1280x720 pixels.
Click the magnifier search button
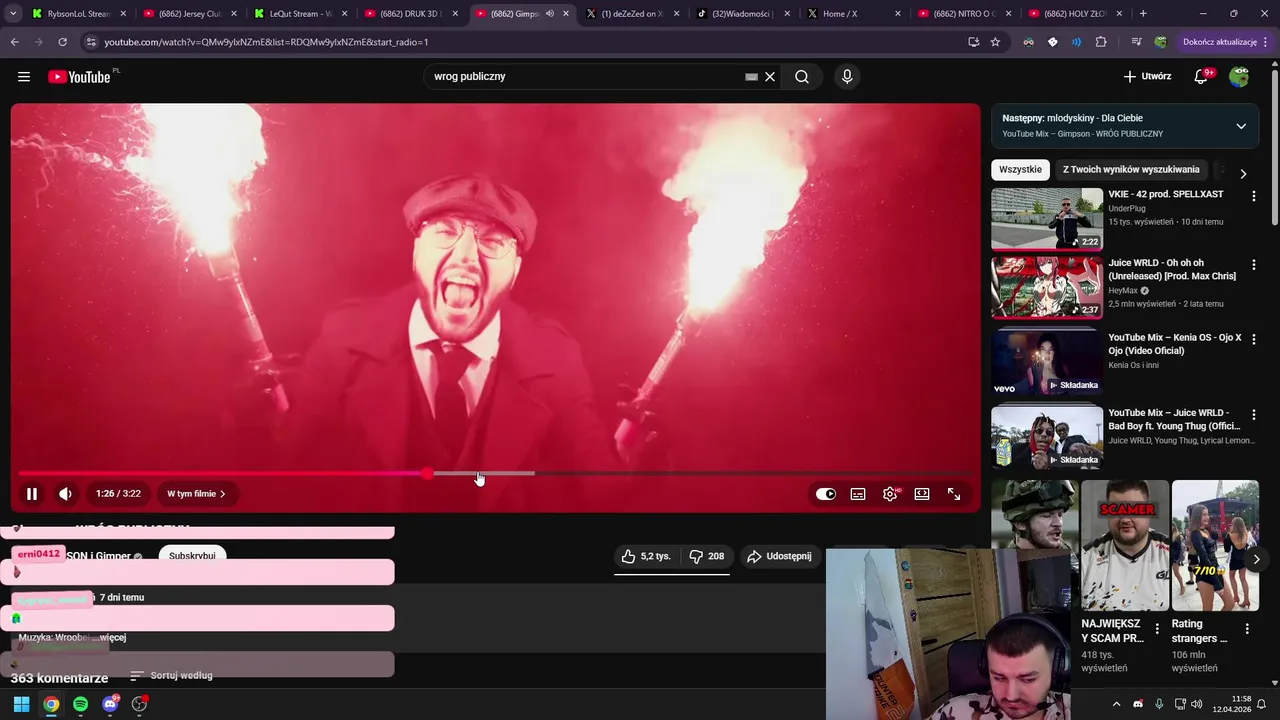[x=802, y=77]
